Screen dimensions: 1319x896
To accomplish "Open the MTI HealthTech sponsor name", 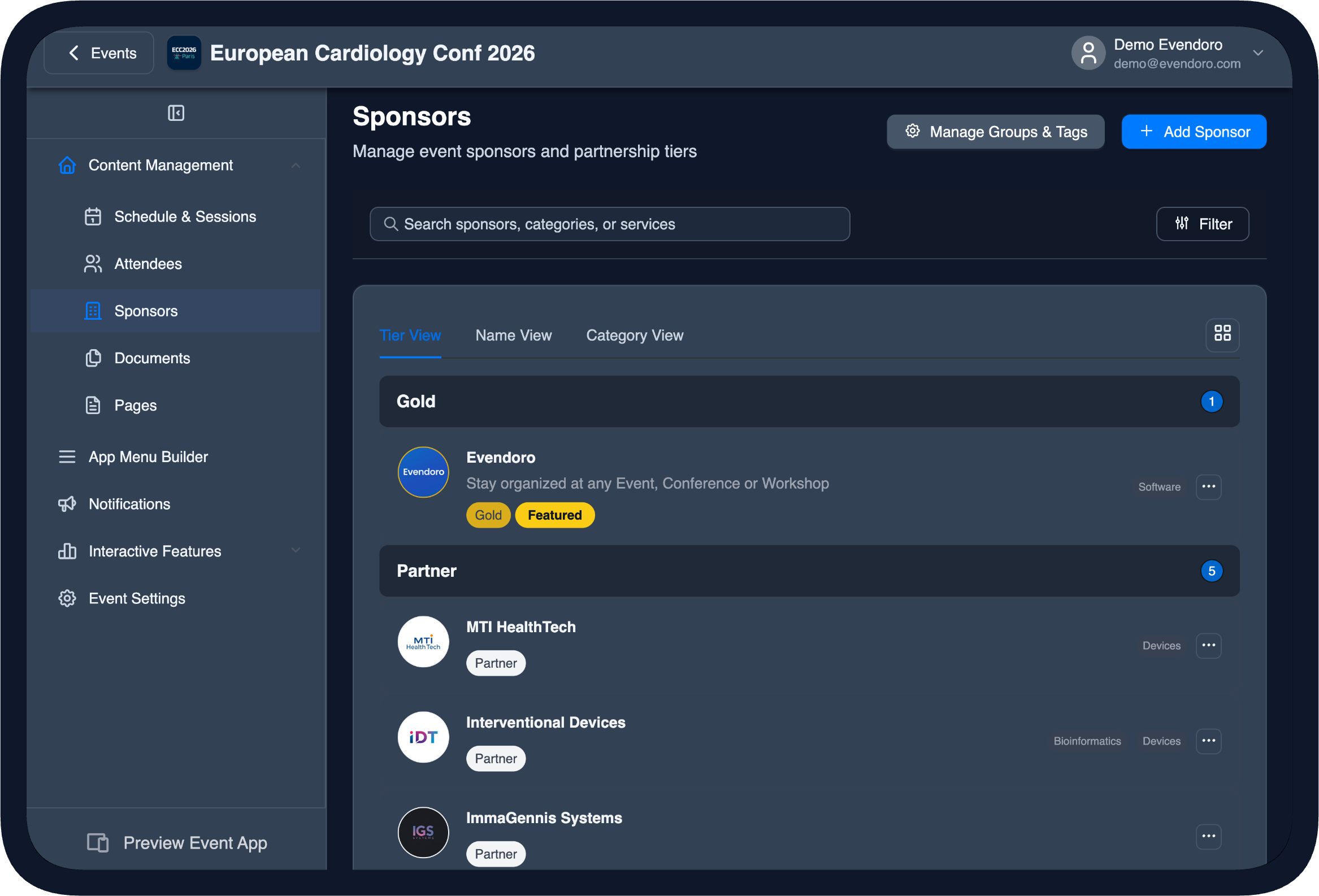I will 520,627.
